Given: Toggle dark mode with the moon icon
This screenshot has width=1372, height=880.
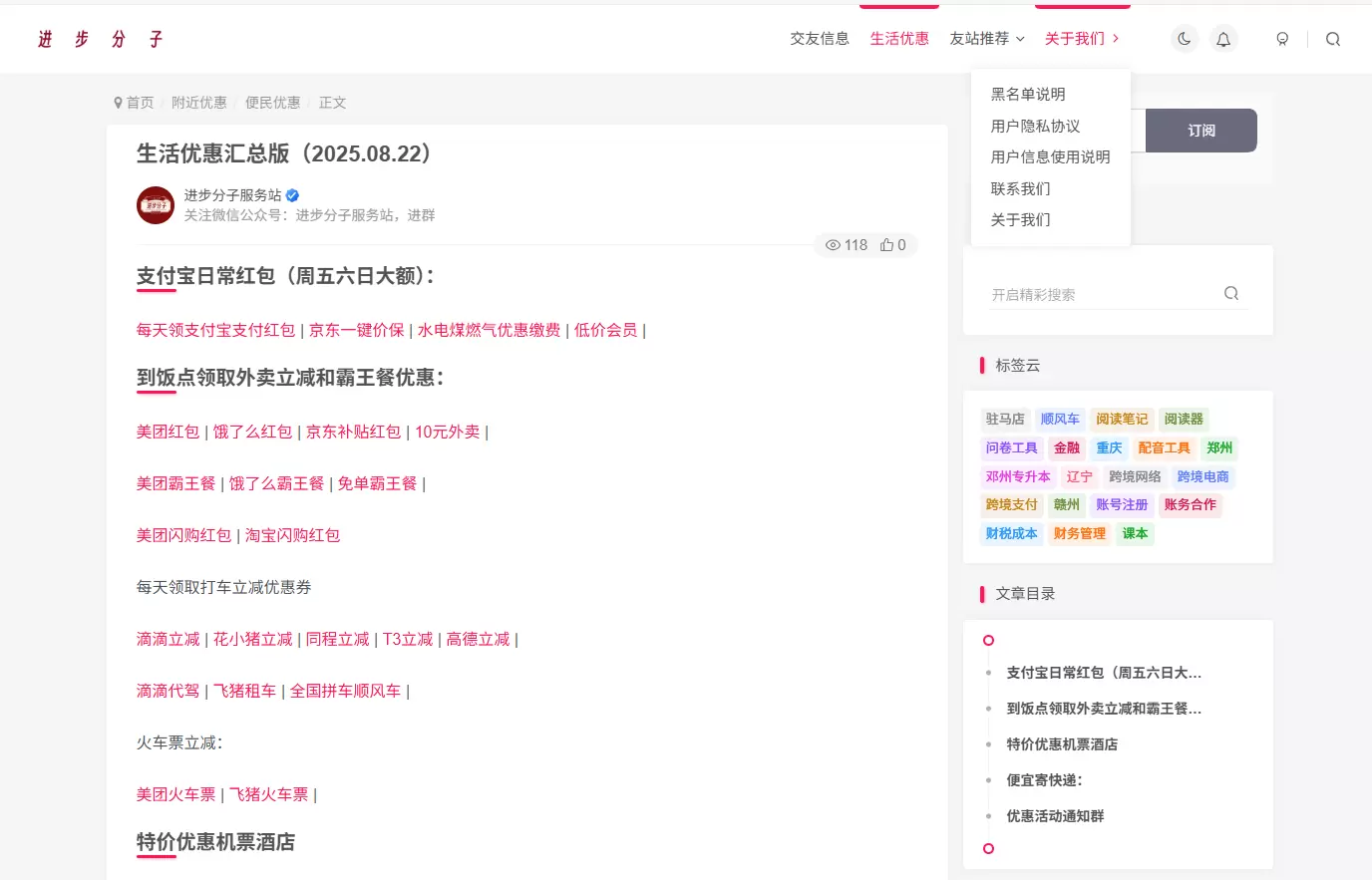Looking at the screenshot, I should coord(1184,39).
